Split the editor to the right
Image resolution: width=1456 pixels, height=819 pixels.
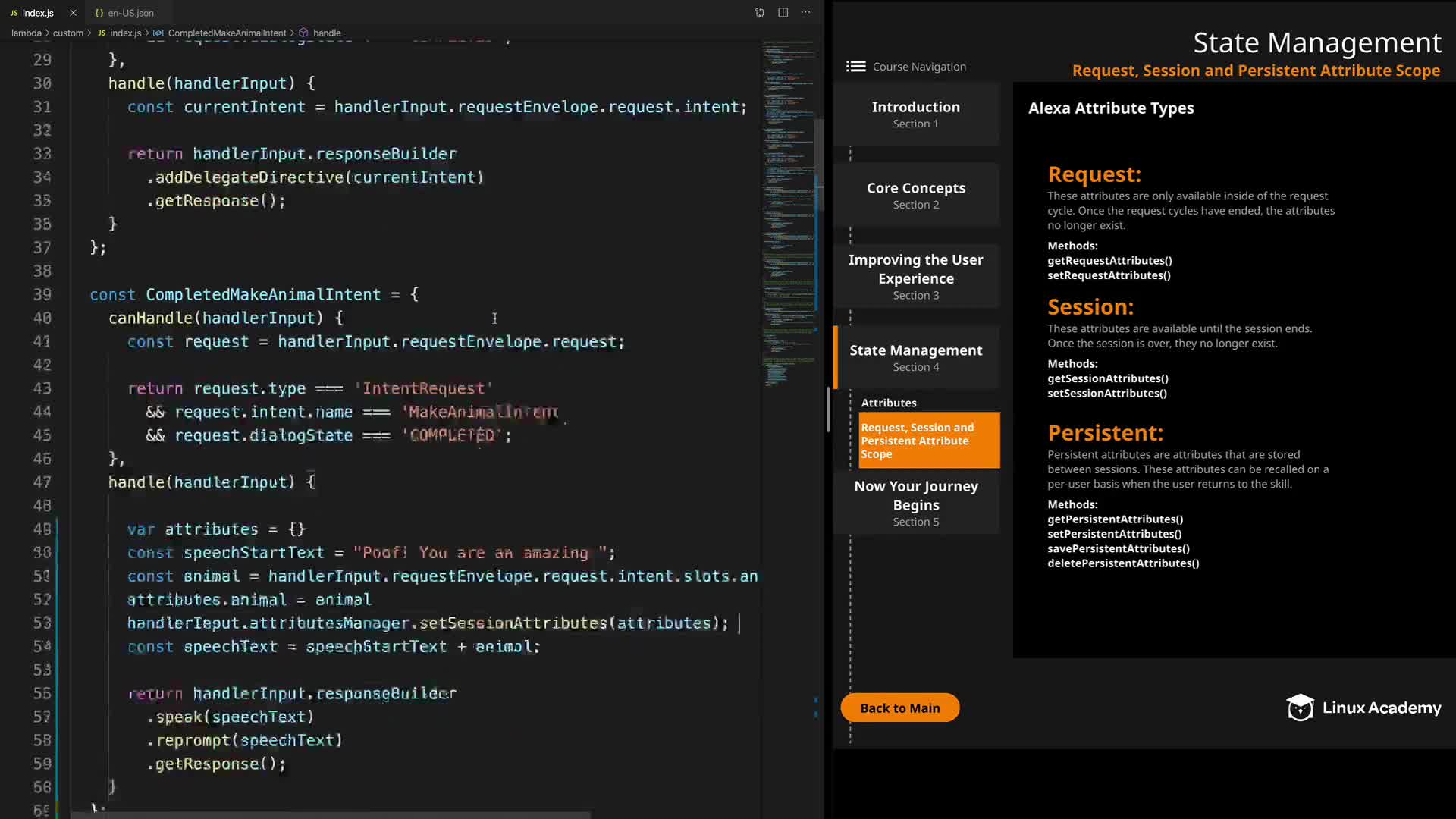click(783, 13)
